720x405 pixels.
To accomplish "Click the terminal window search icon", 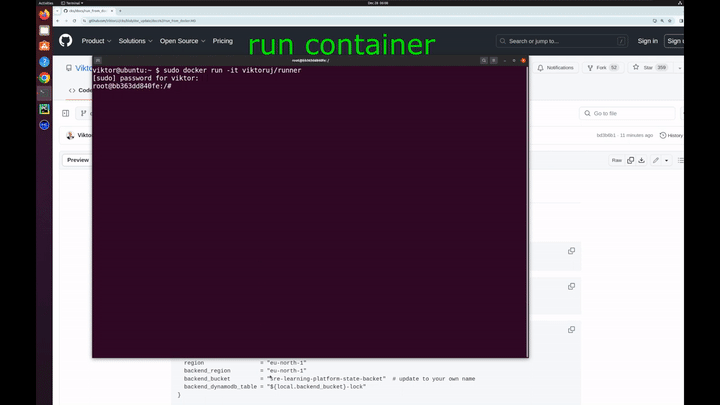I will pos(484,61).
